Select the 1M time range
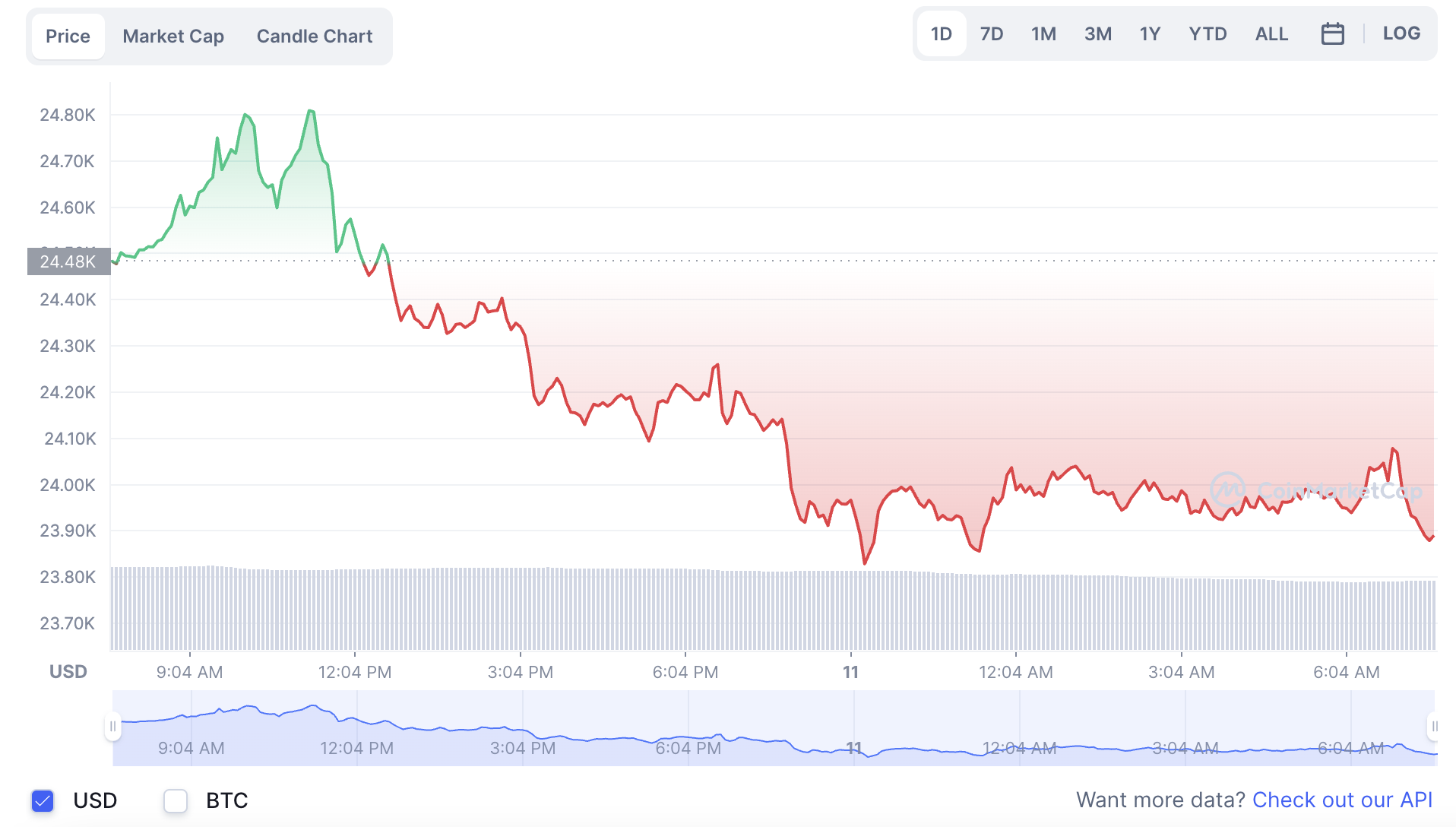Screen dimensions: 1456x827 1043,34
